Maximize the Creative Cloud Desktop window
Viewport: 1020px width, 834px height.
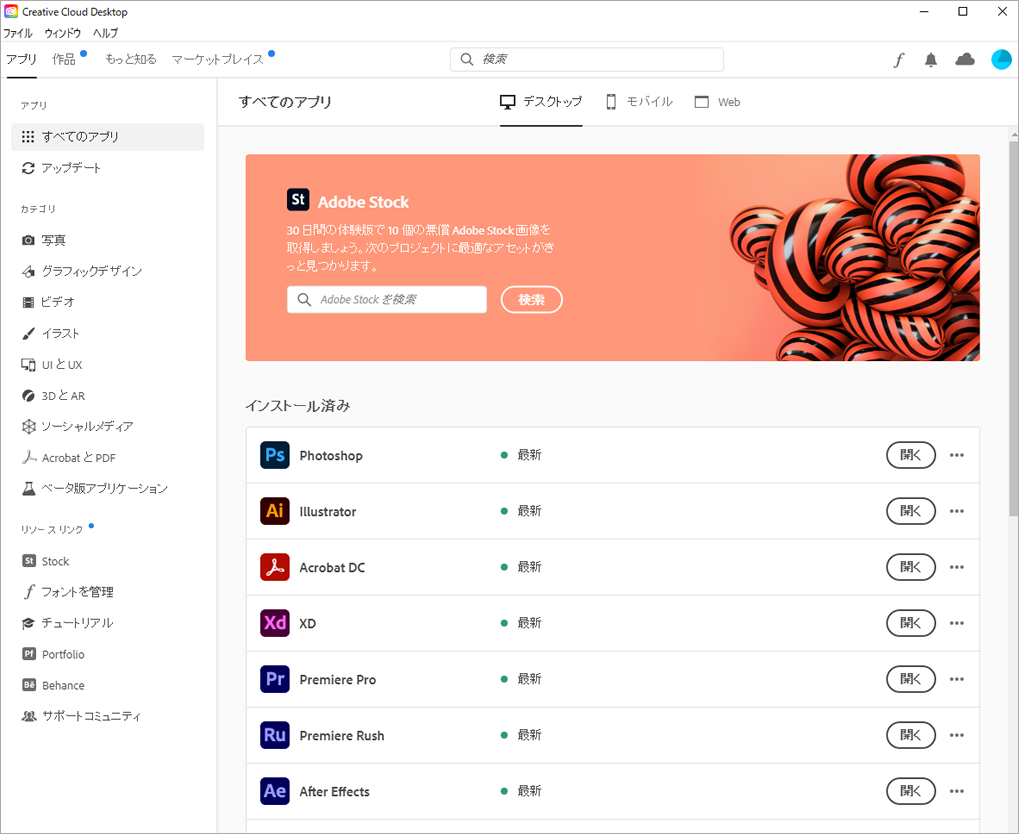963,12
